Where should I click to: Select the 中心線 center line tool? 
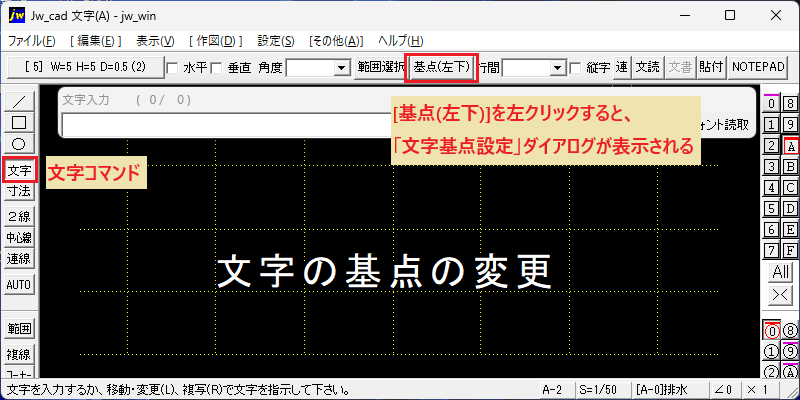19,238
